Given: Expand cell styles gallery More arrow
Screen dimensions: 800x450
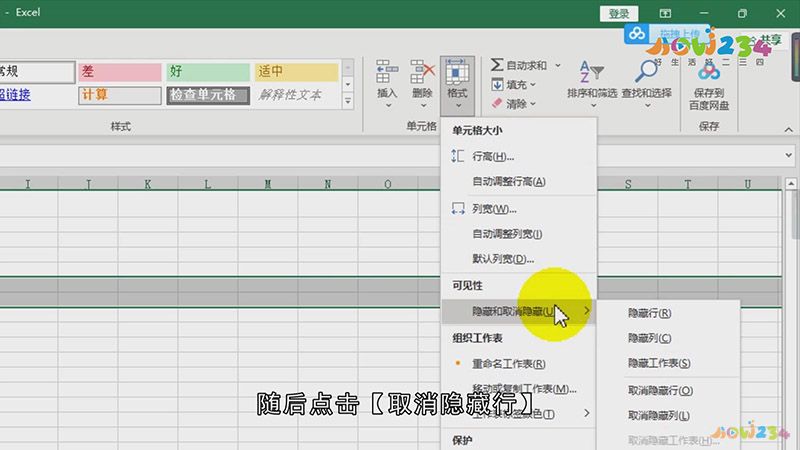Looking at the screenshot, I should (347, 102).
